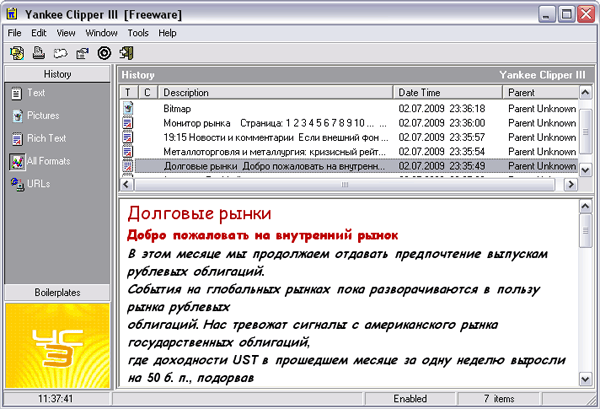
Task: Click the preview pane vertical scrollbar thumb
Action: coord(585,231)
